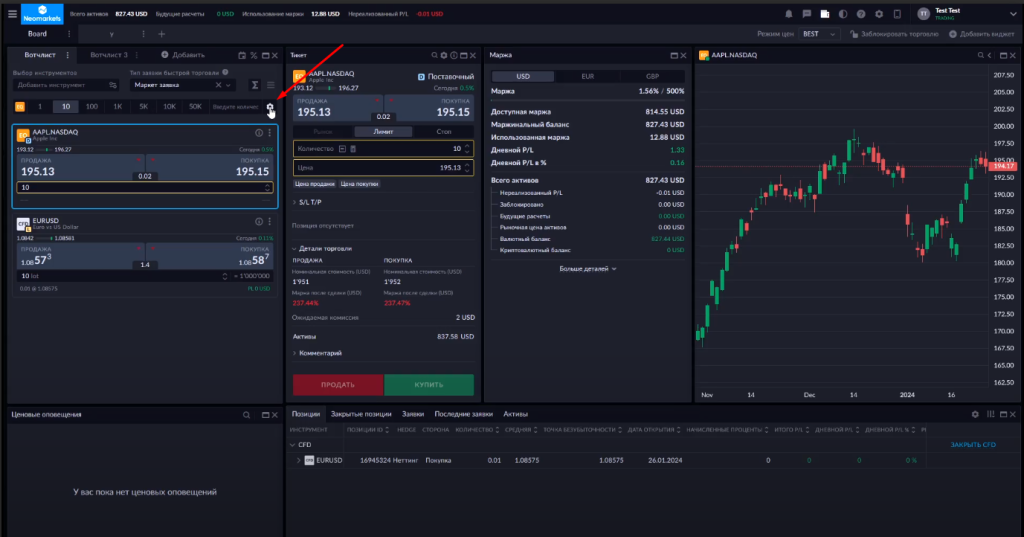Open info icon on AAPL.NASDAQ watchlist card
The height and width of the screenshot is (537, 1024).
[259, 133]
